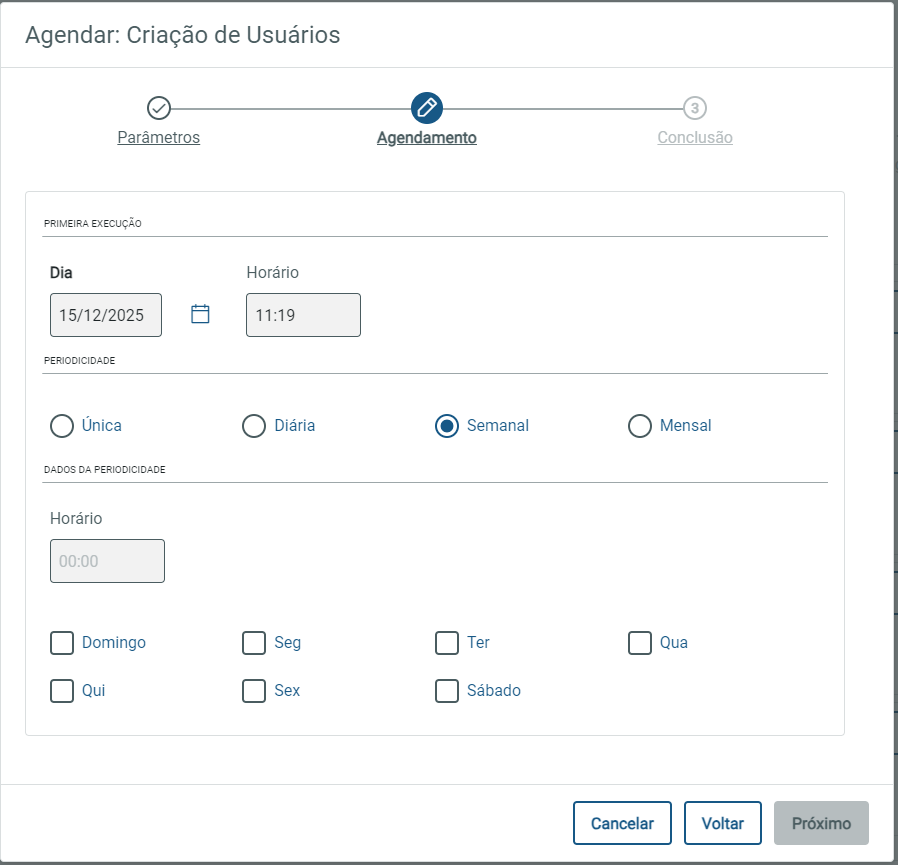898x865 pixels.
Task: Check the Qua weekday checkbox
Action: pos(640,642)
